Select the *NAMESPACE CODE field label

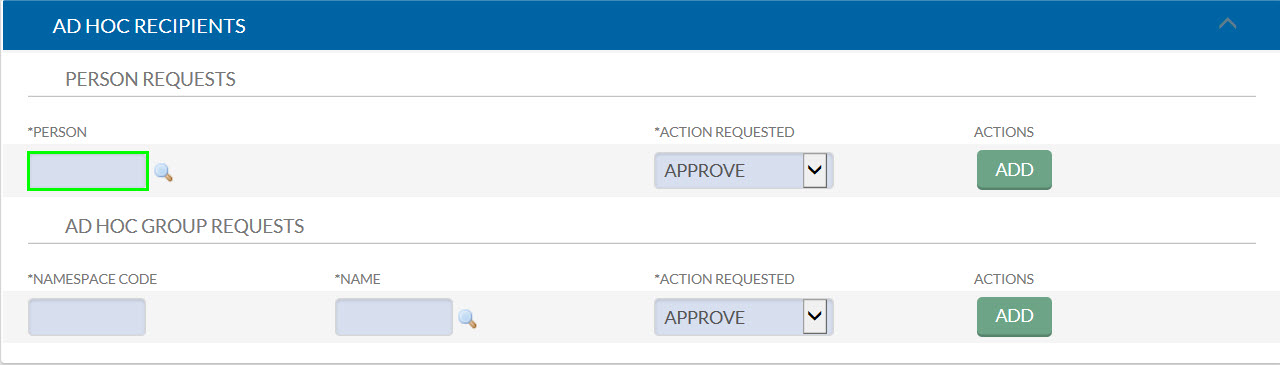tap(92, 279)
